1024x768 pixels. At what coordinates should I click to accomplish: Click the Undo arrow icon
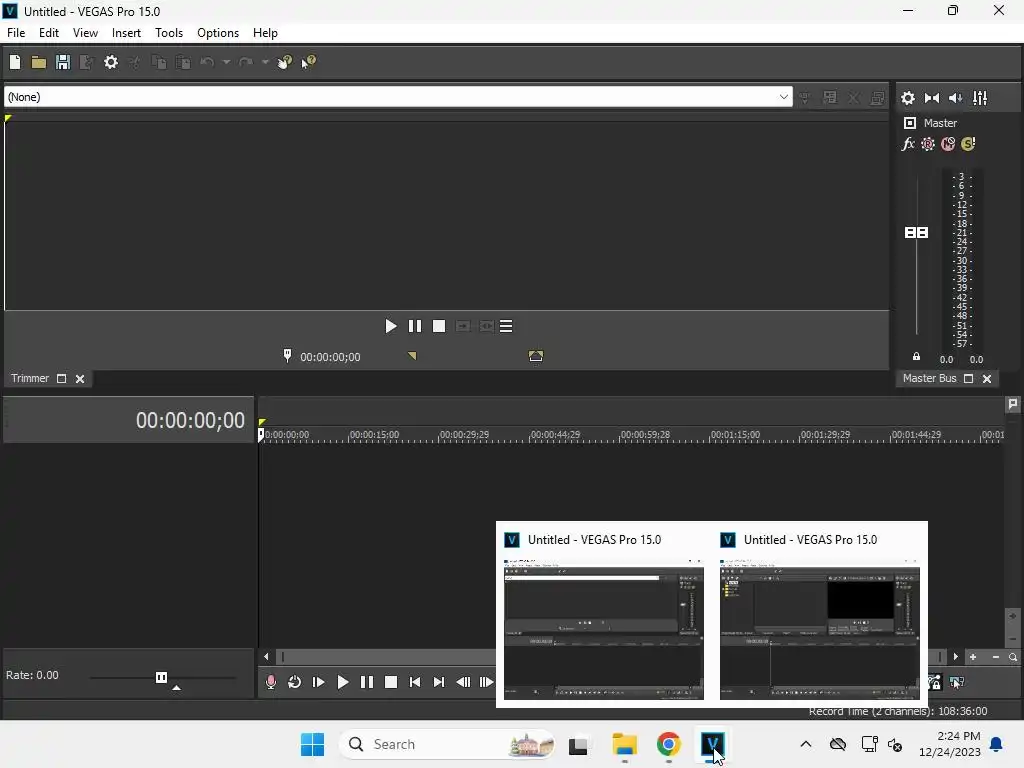point(207,62)
